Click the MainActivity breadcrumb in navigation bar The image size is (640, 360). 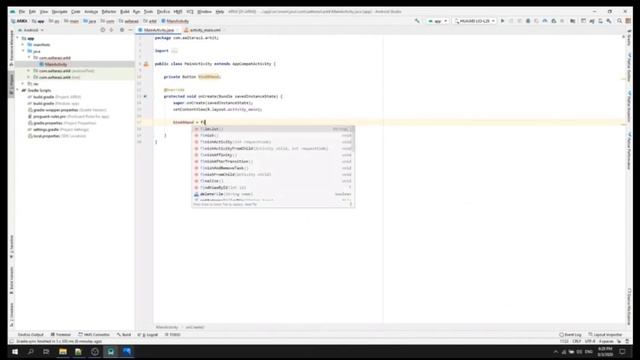[176, 21]
